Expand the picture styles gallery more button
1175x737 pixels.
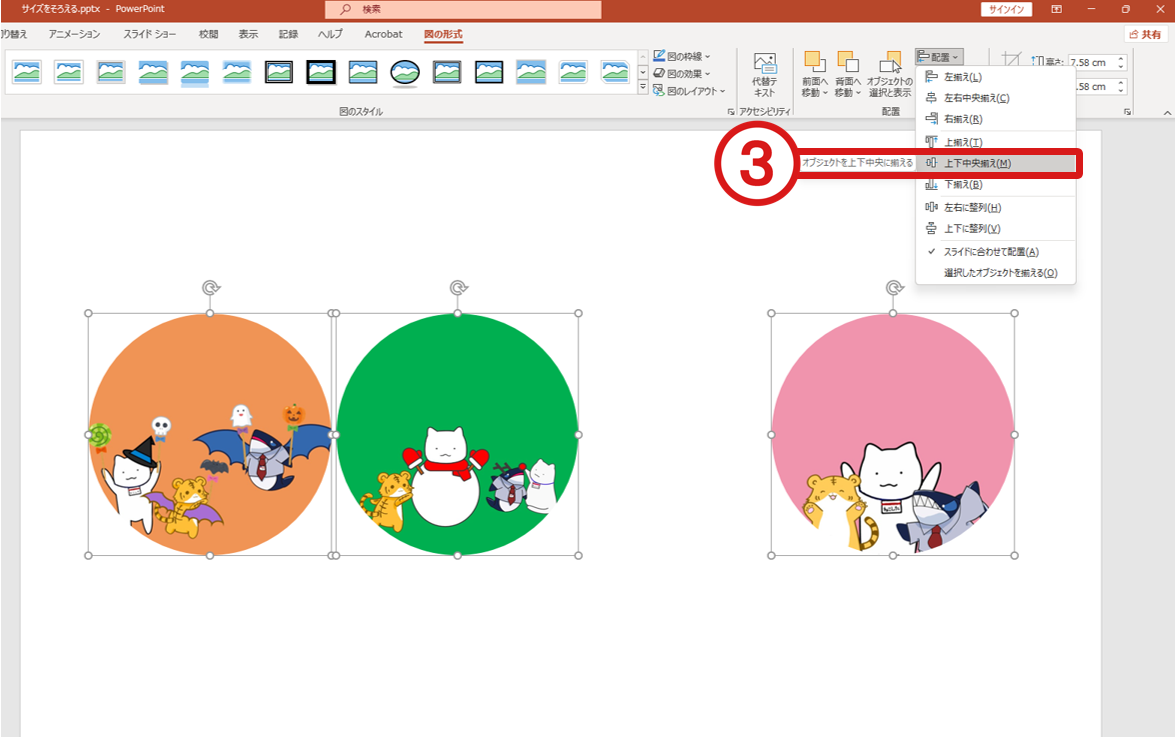pos(643,88)
